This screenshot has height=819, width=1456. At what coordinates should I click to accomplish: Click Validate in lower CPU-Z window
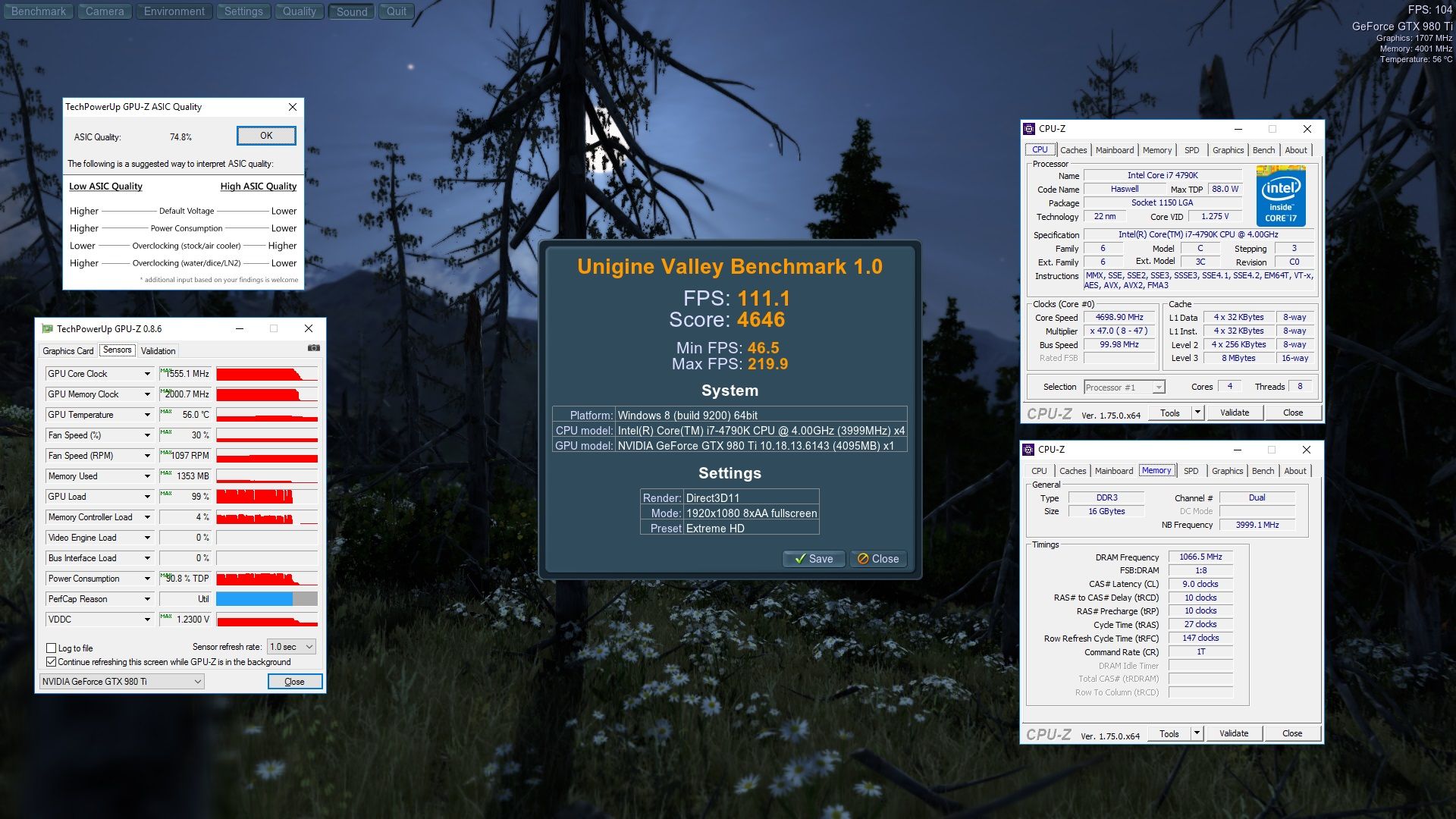[x=1234, y=733]
